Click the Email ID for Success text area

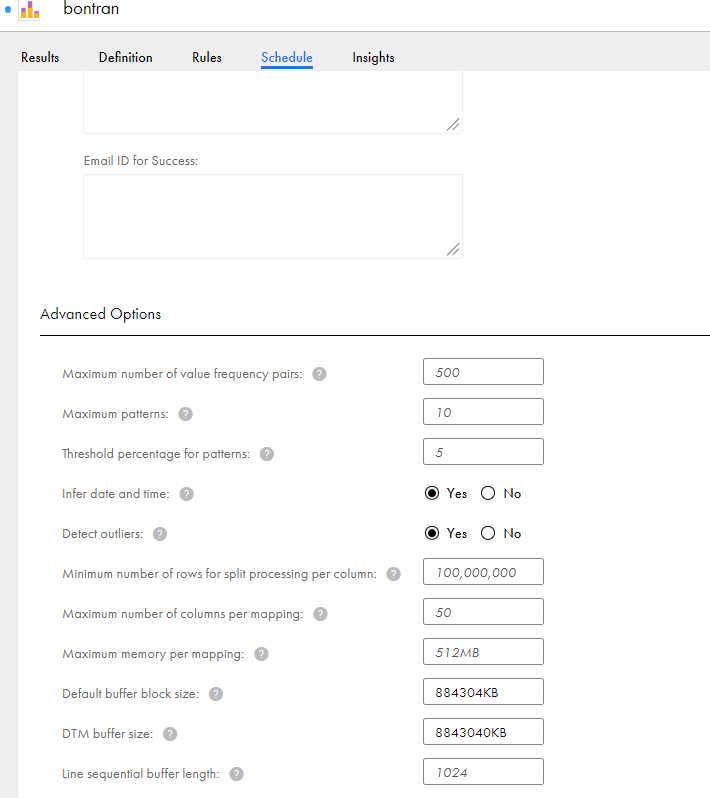(x=273, y=216)
